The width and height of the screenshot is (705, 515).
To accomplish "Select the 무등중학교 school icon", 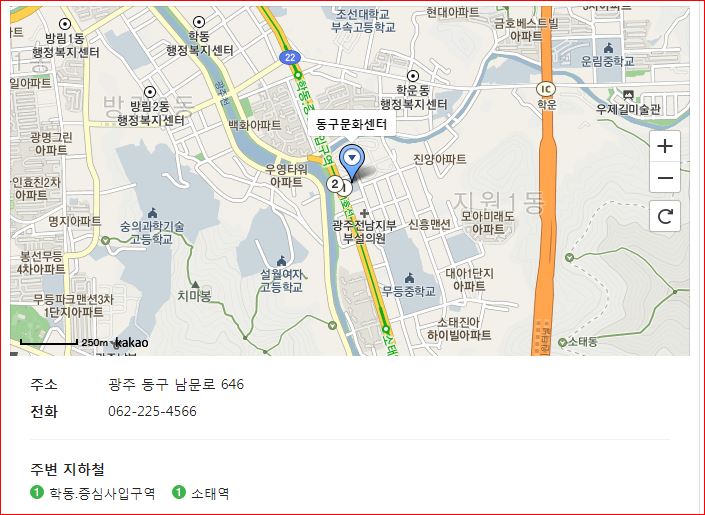I will (x=409, y=278).
